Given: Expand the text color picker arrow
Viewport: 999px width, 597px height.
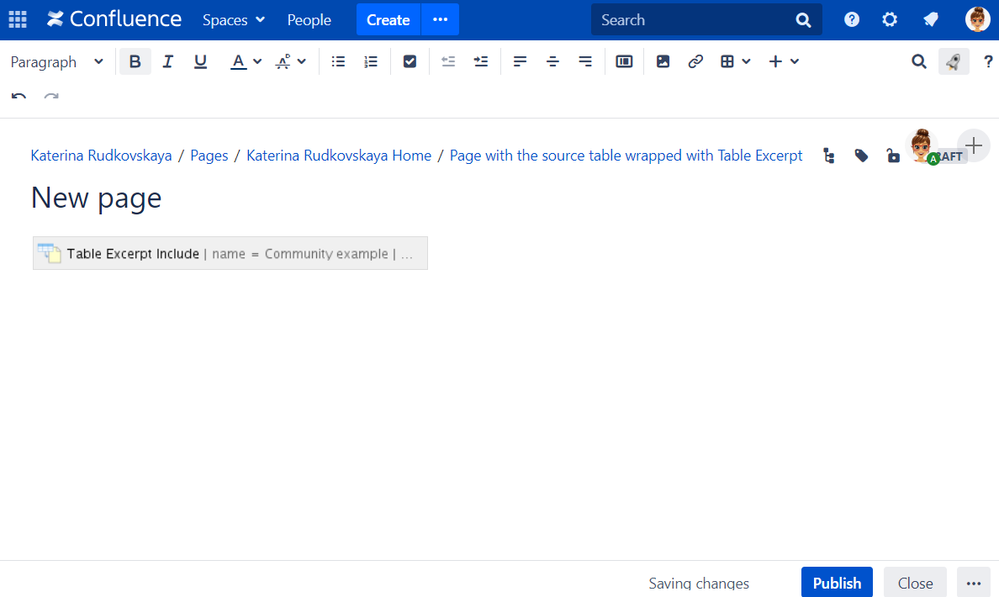Looking at the screenshot, I should 257,62.
